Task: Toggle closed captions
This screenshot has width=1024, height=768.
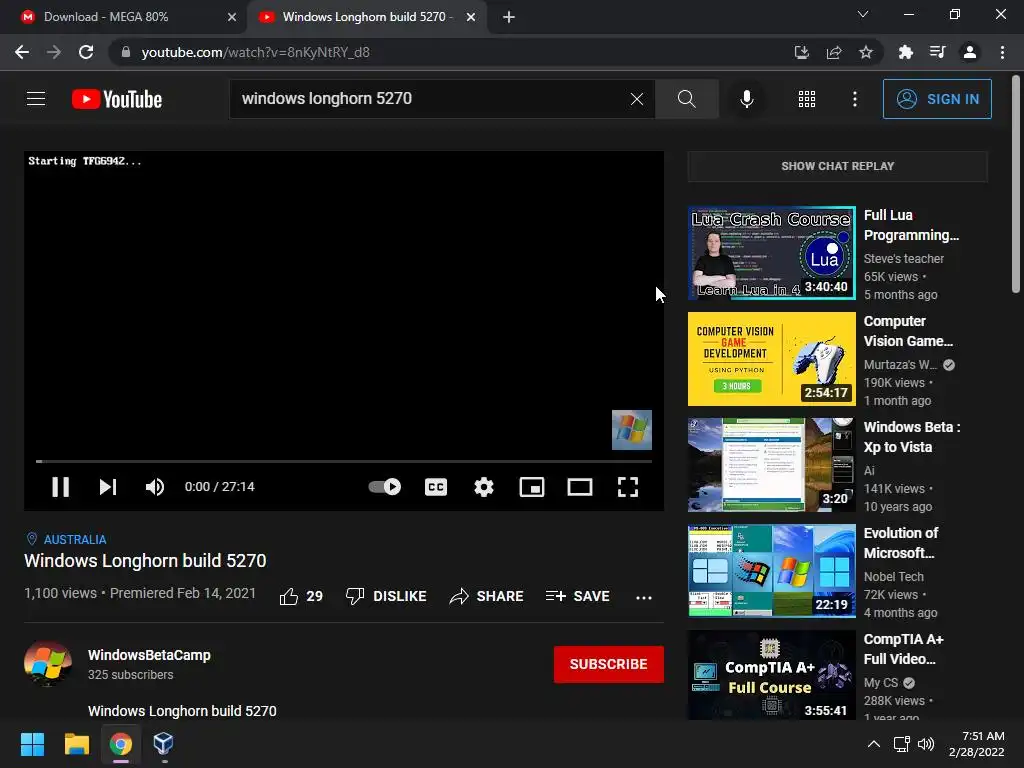Action: (x=436, y=487)
